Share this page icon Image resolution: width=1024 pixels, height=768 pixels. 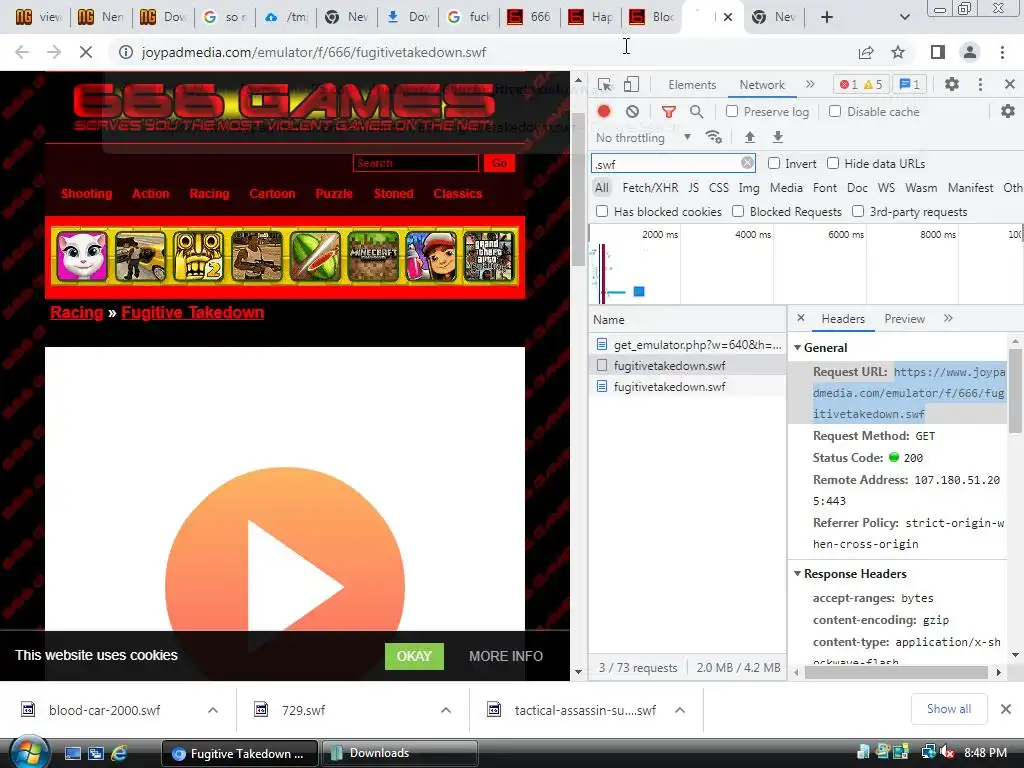(866, 52)
